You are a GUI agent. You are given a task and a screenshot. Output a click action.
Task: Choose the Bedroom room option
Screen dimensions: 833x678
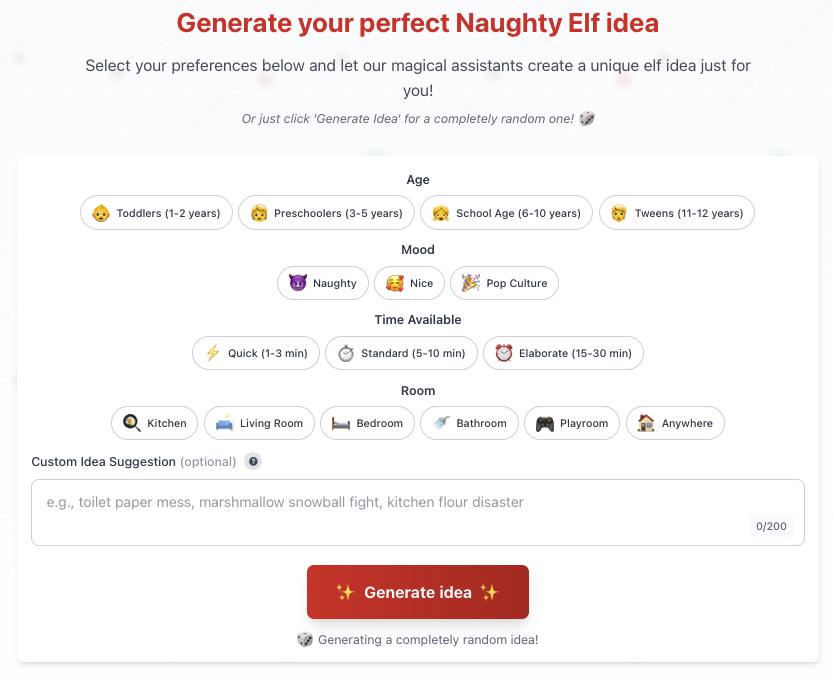(367, 423)
